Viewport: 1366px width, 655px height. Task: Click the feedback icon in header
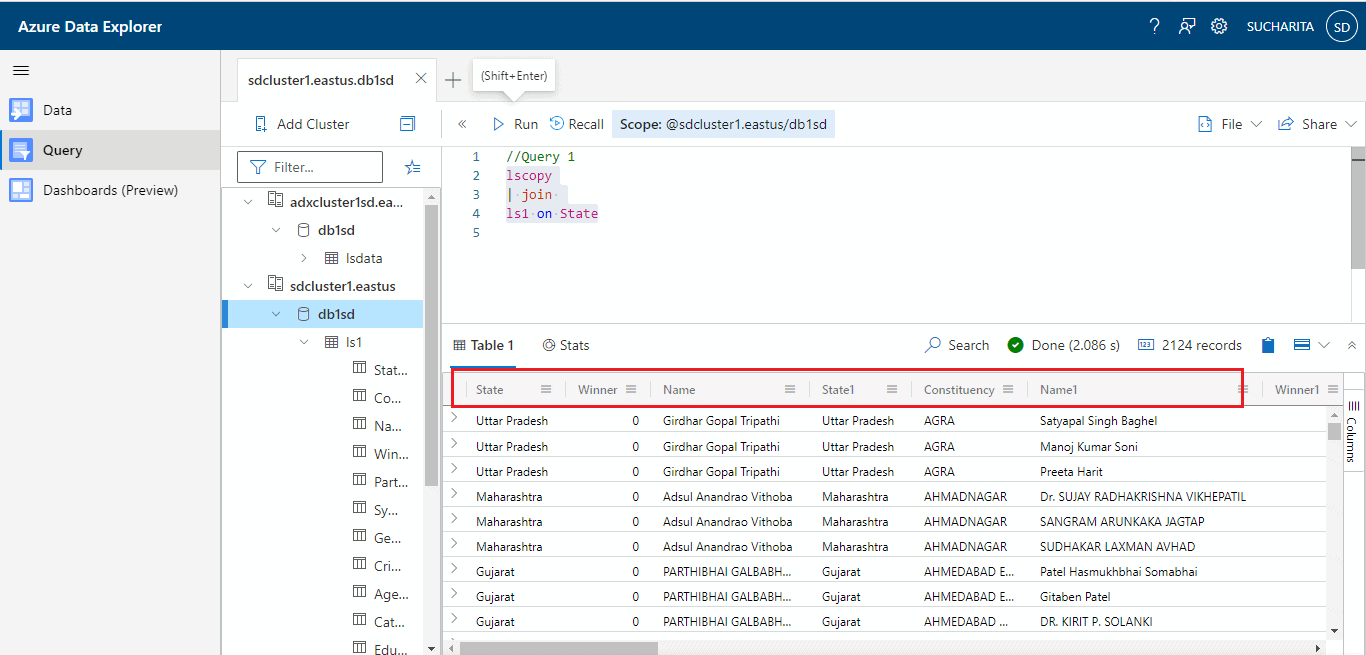[1187, 27]
